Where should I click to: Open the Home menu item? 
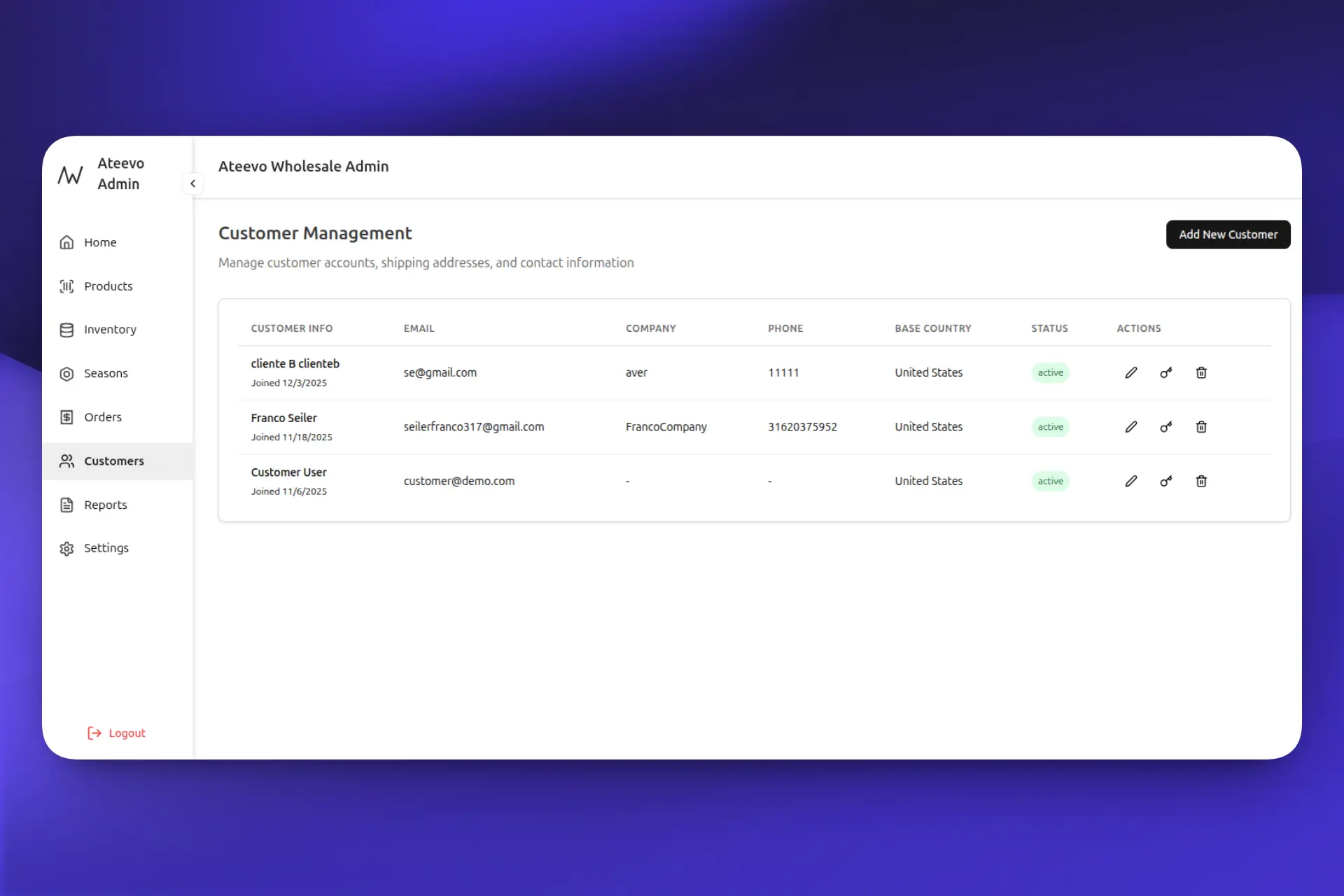118,242
